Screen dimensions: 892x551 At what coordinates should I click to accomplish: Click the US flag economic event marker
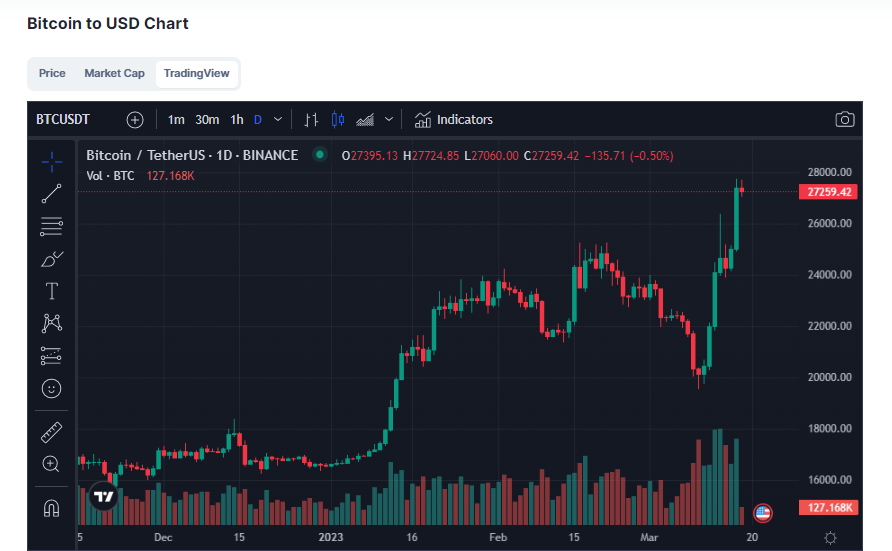click(x=763, y=513)
